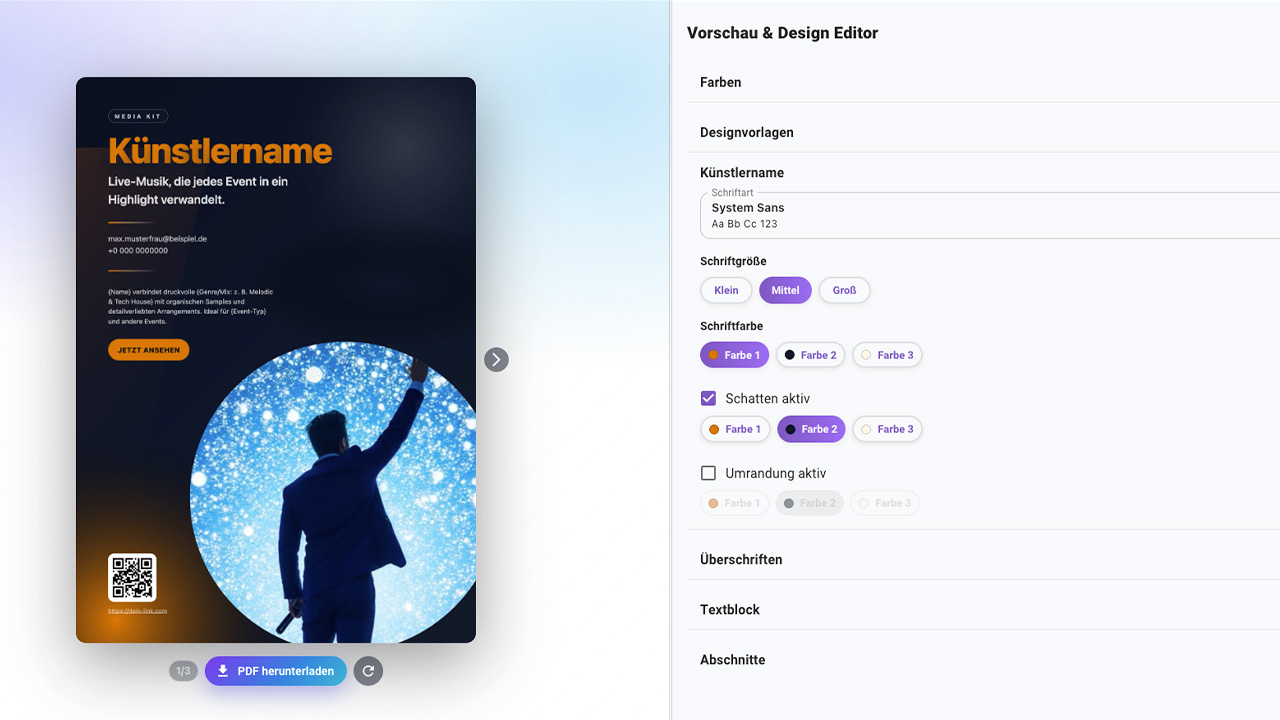Screen dimensions: 1280x720
Task: Select Klein font size option
Action: point(726,290)
